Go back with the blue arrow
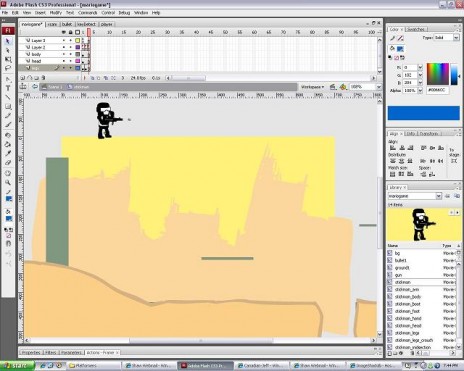Screen dimensions: 464x371 (35, 87)
